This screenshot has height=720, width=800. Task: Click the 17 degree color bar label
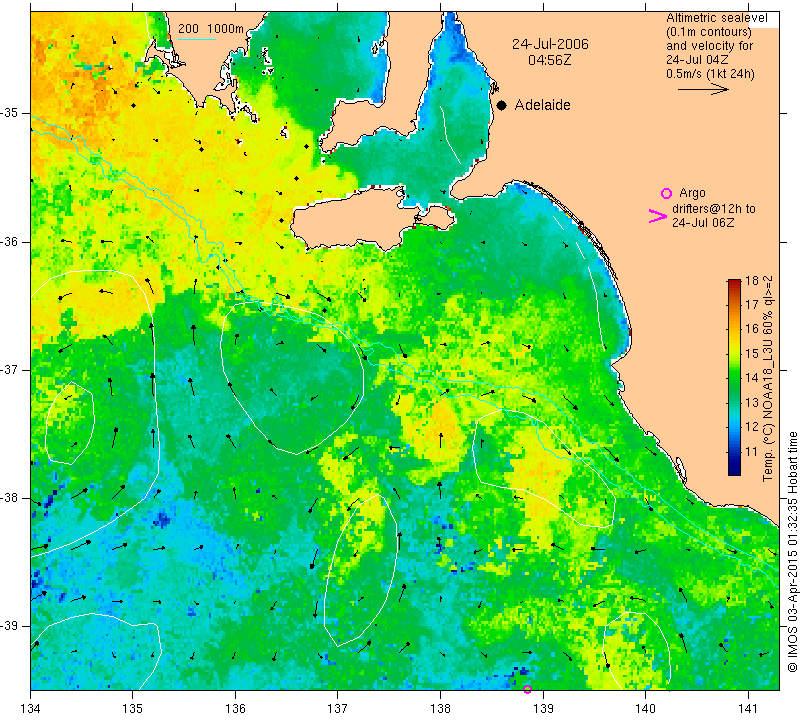(752, 305)
